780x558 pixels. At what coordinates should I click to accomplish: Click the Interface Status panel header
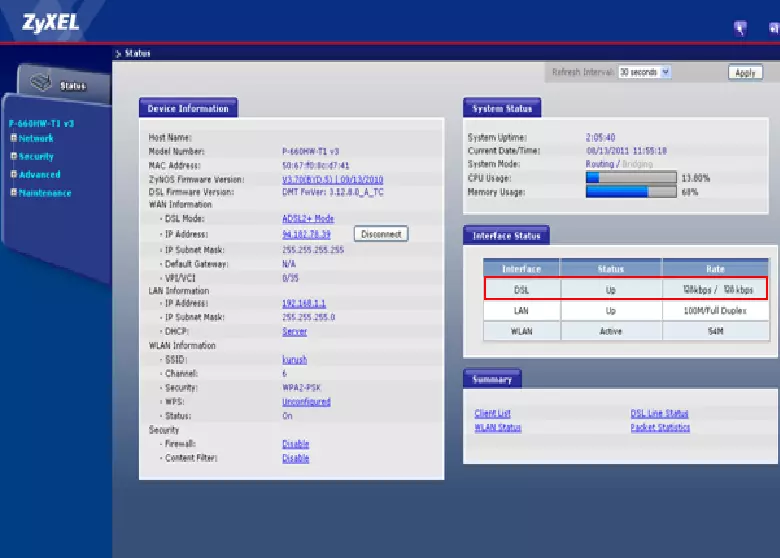pyautogui.click(x=506, y=235)
